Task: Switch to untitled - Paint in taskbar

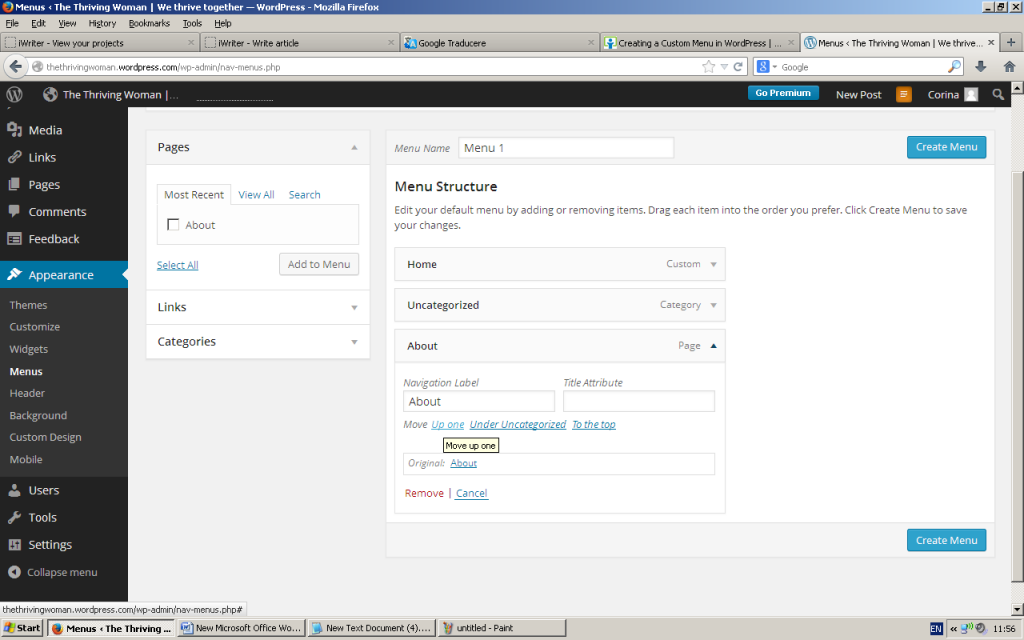Action: click(502, 628)
